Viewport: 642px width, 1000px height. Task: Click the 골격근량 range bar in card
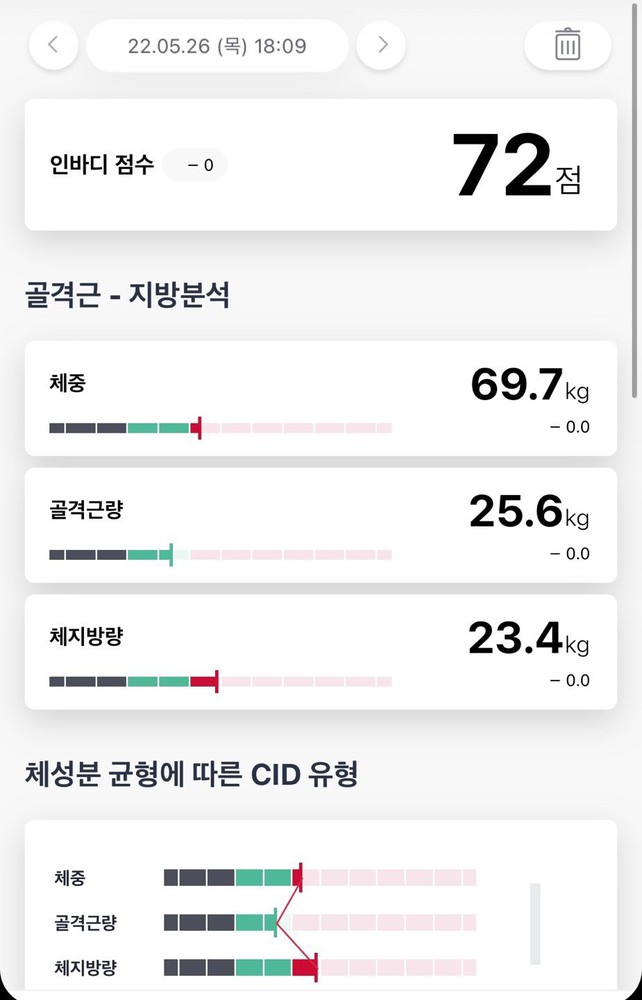[x=220, y=555]
